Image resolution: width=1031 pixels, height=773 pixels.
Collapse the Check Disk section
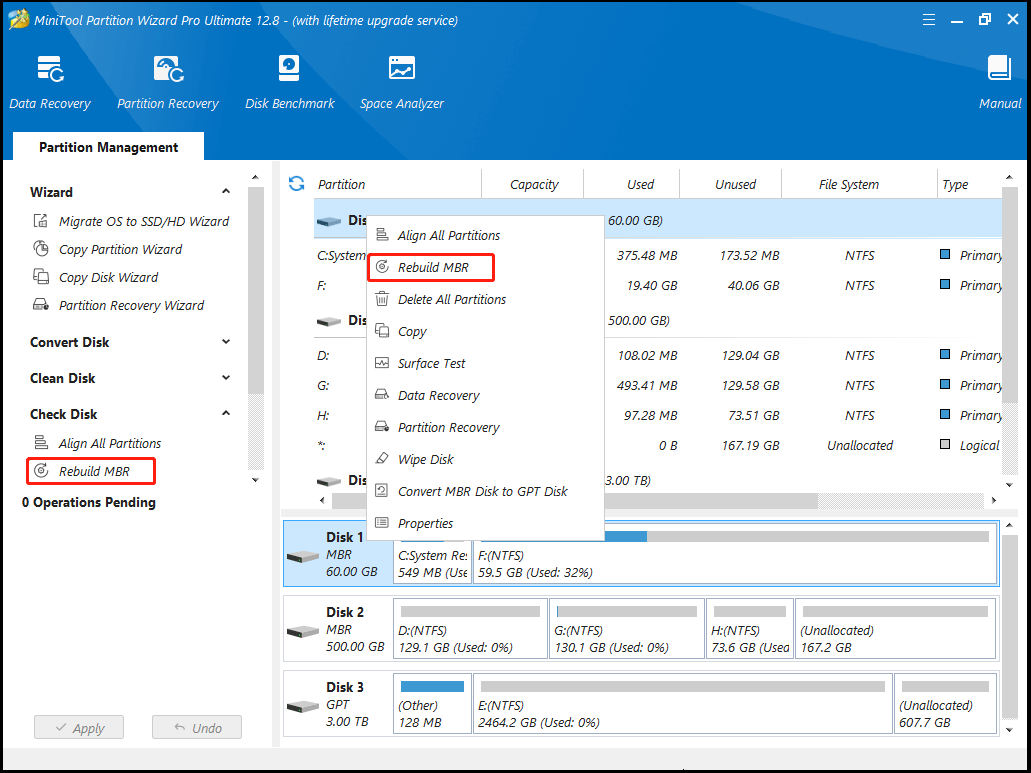click(x=226, y=414)
